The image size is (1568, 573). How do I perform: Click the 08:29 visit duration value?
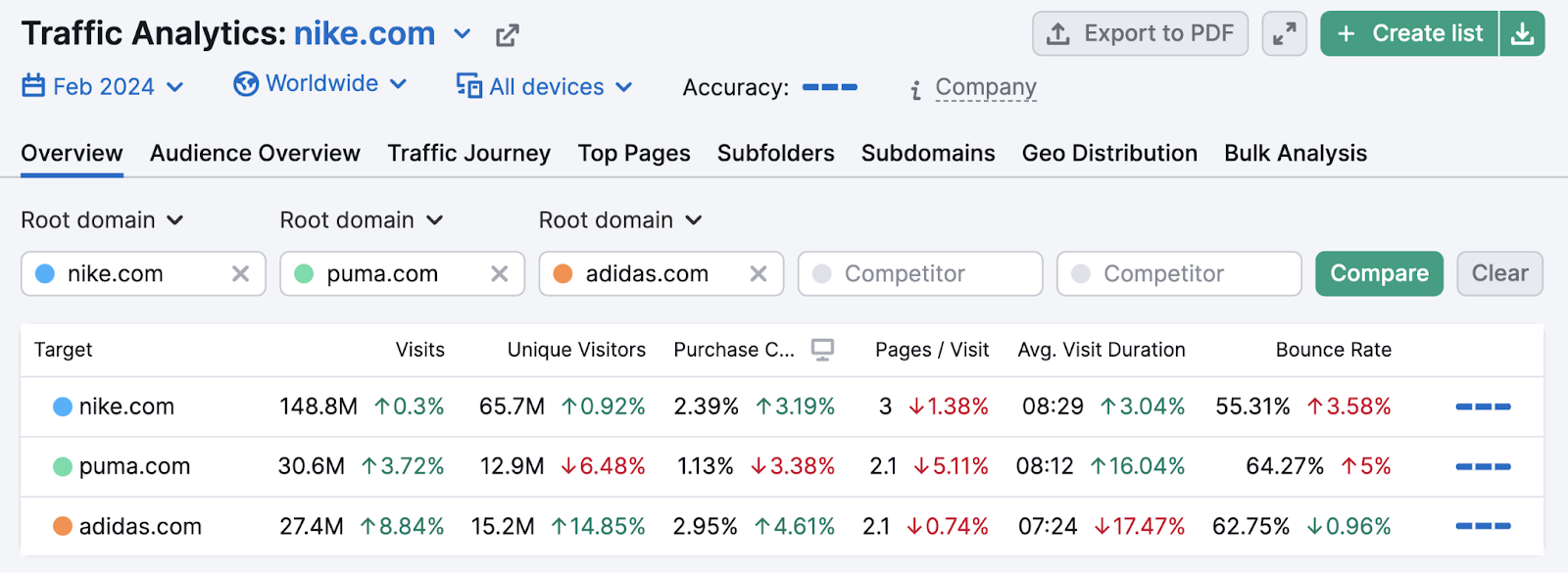[1053, 406]
